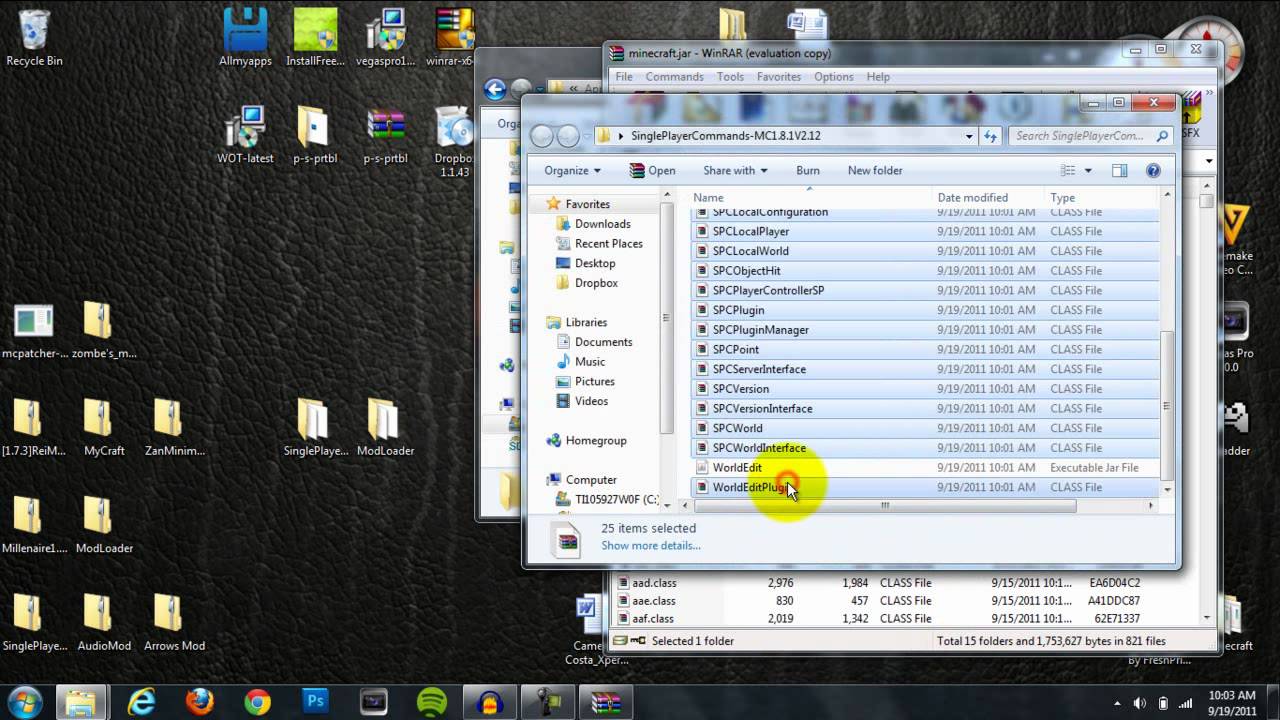This screenshot has width=1280, height=720.
Task: Click the Windows Start button
Action: 24,702
